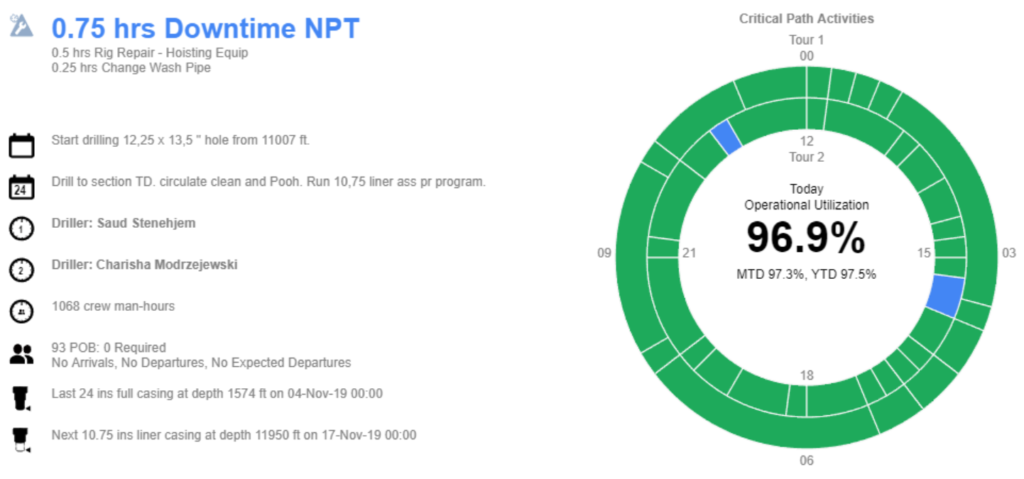1024x479 pixels.
Task: Click '1068 crew man-hours' text
Action: (x=113, y=306)
